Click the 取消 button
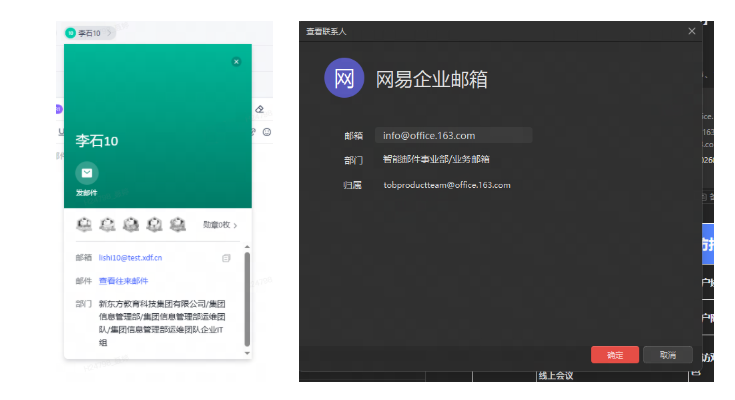This screenshot has width=735, height=400. (668, 355)
